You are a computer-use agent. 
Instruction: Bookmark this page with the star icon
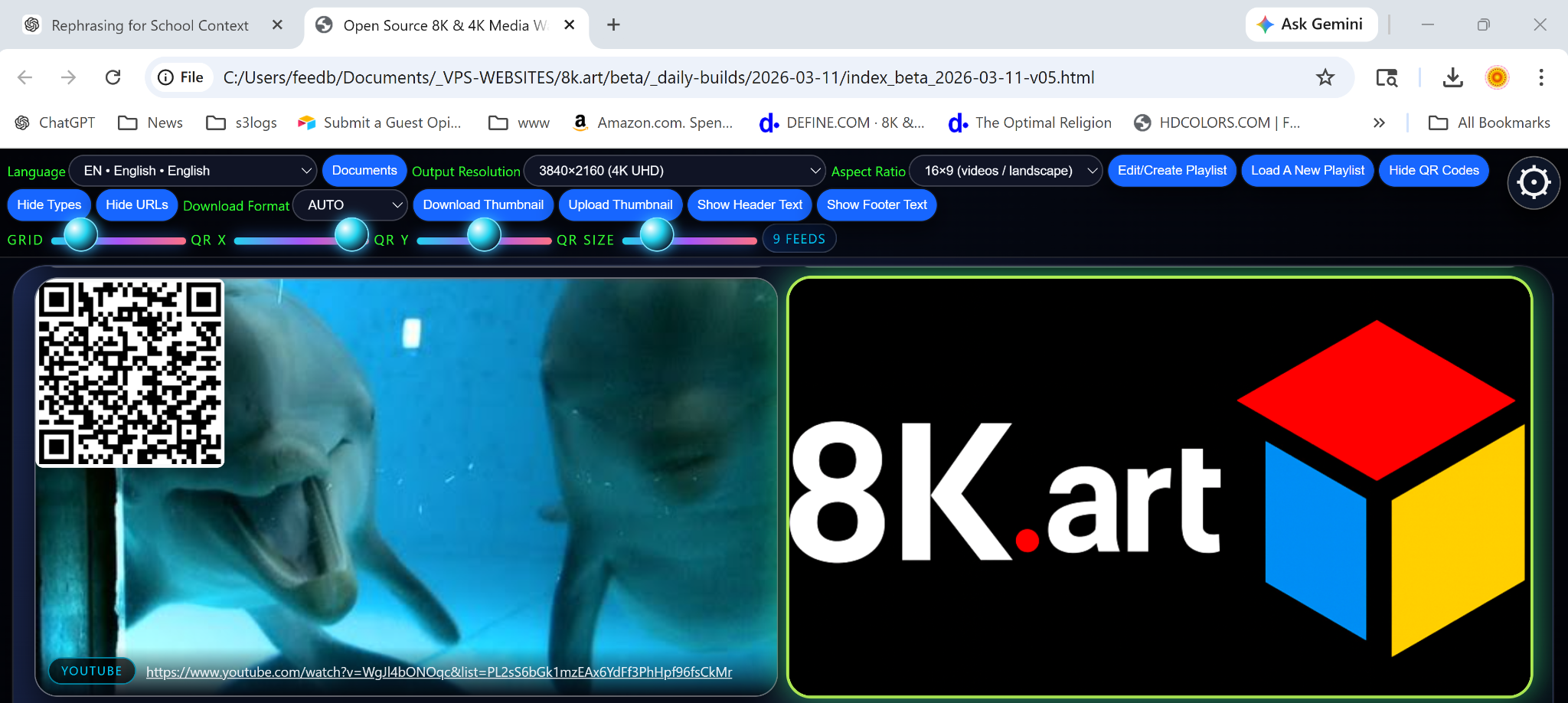pos(1325,77)
